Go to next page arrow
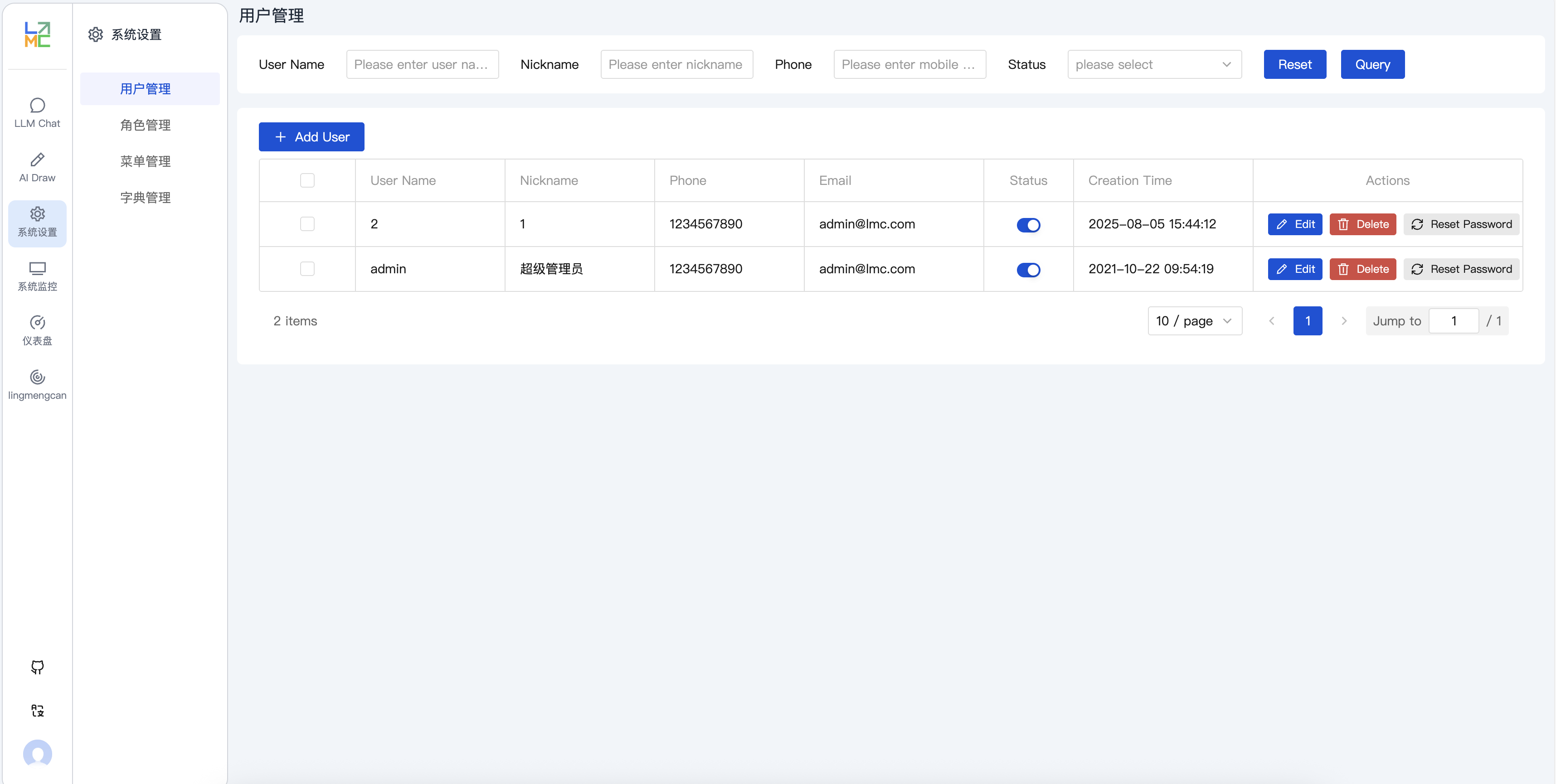The height and width of the screenshot is (784, 1556). coord(1344,321)
